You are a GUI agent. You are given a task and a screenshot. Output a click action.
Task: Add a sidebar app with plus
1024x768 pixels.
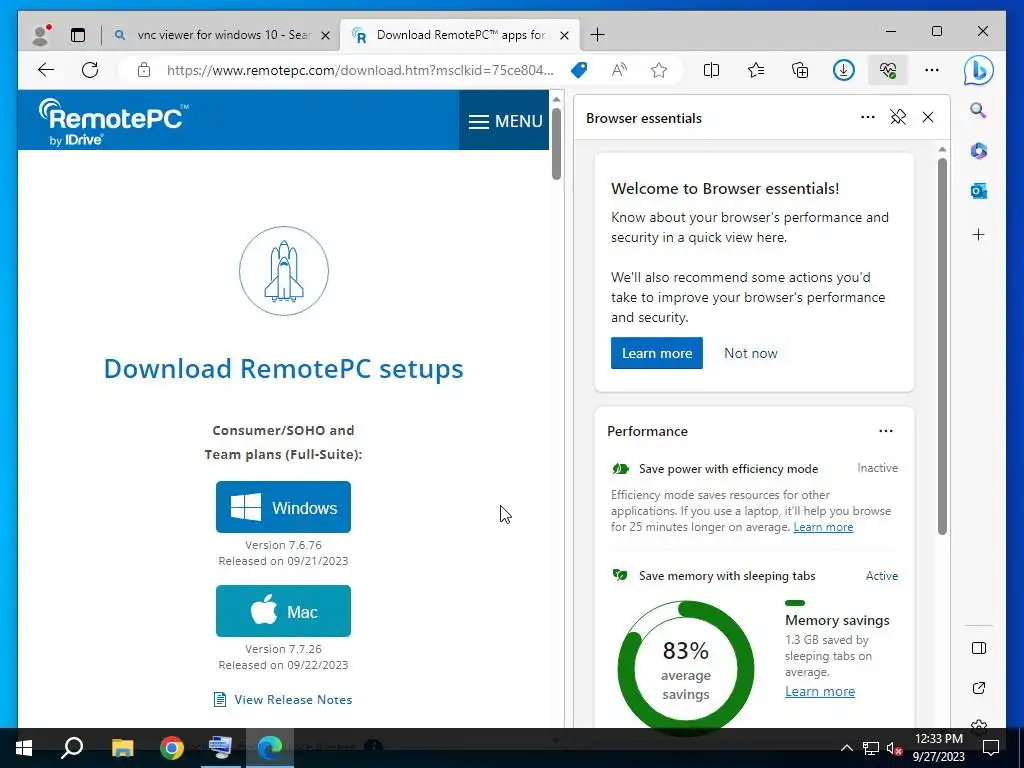click(x=978, y=234)
